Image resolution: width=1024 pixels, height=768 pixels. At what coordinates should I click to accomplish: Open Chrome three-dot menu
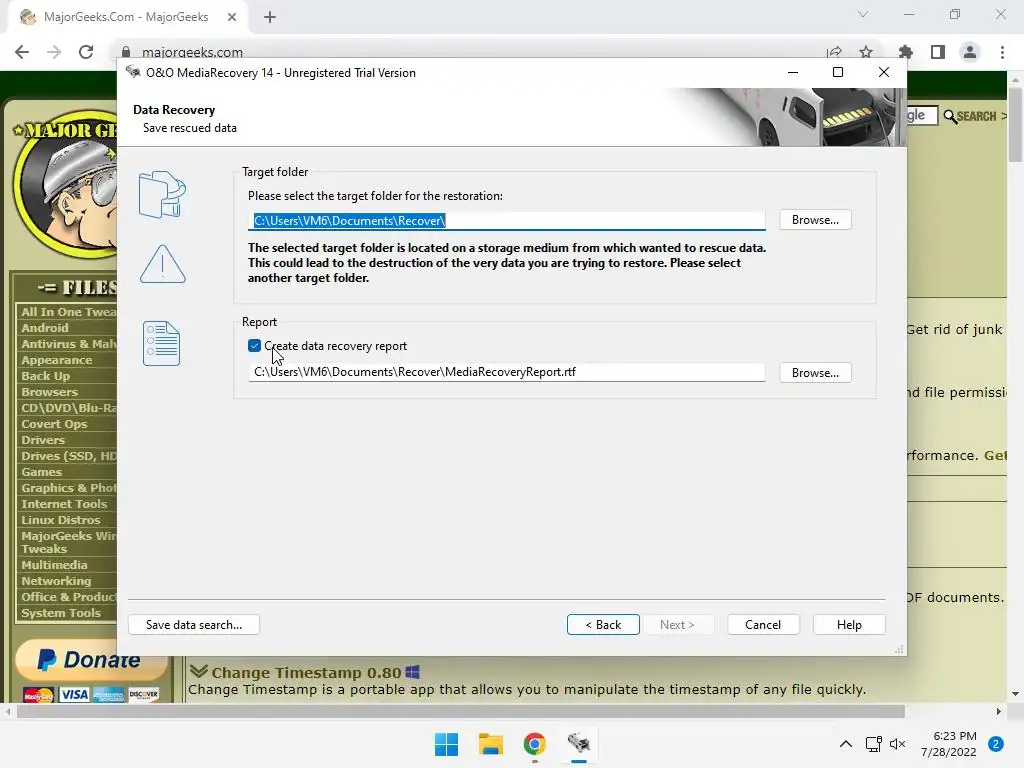(x=1002, y=52)
